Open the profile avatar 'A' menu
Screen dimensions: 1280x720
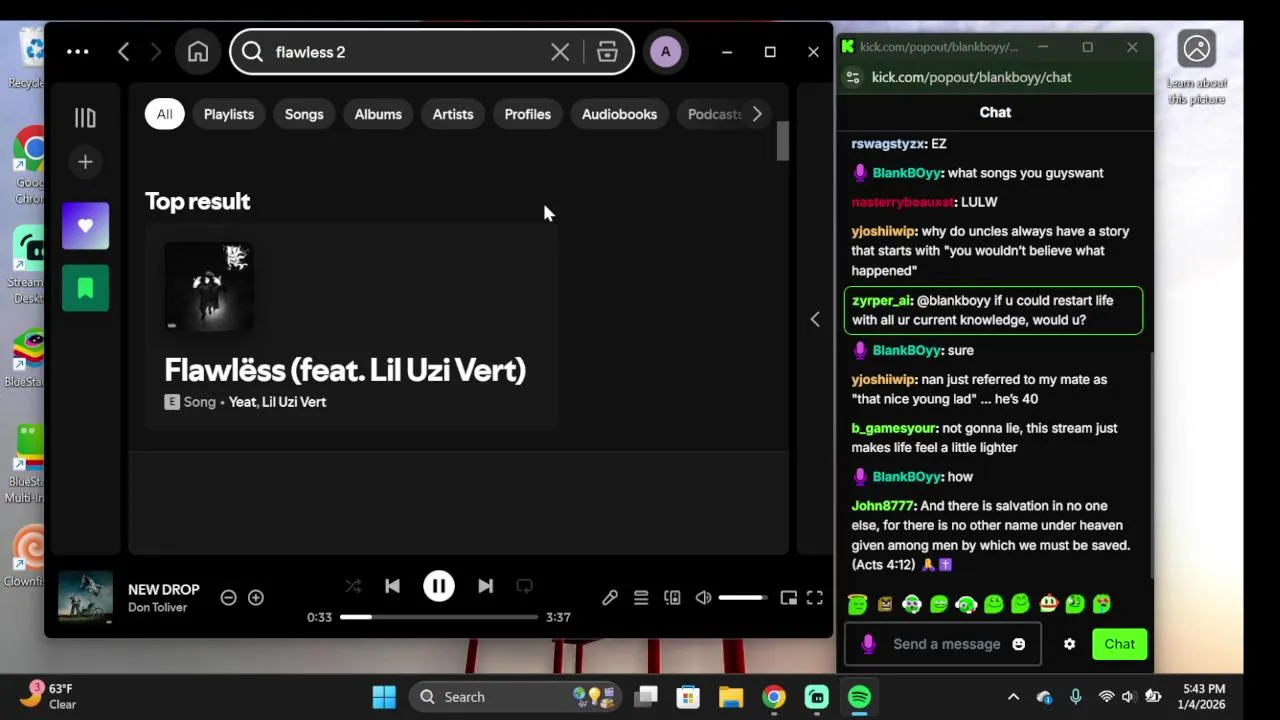pos(666,52)
